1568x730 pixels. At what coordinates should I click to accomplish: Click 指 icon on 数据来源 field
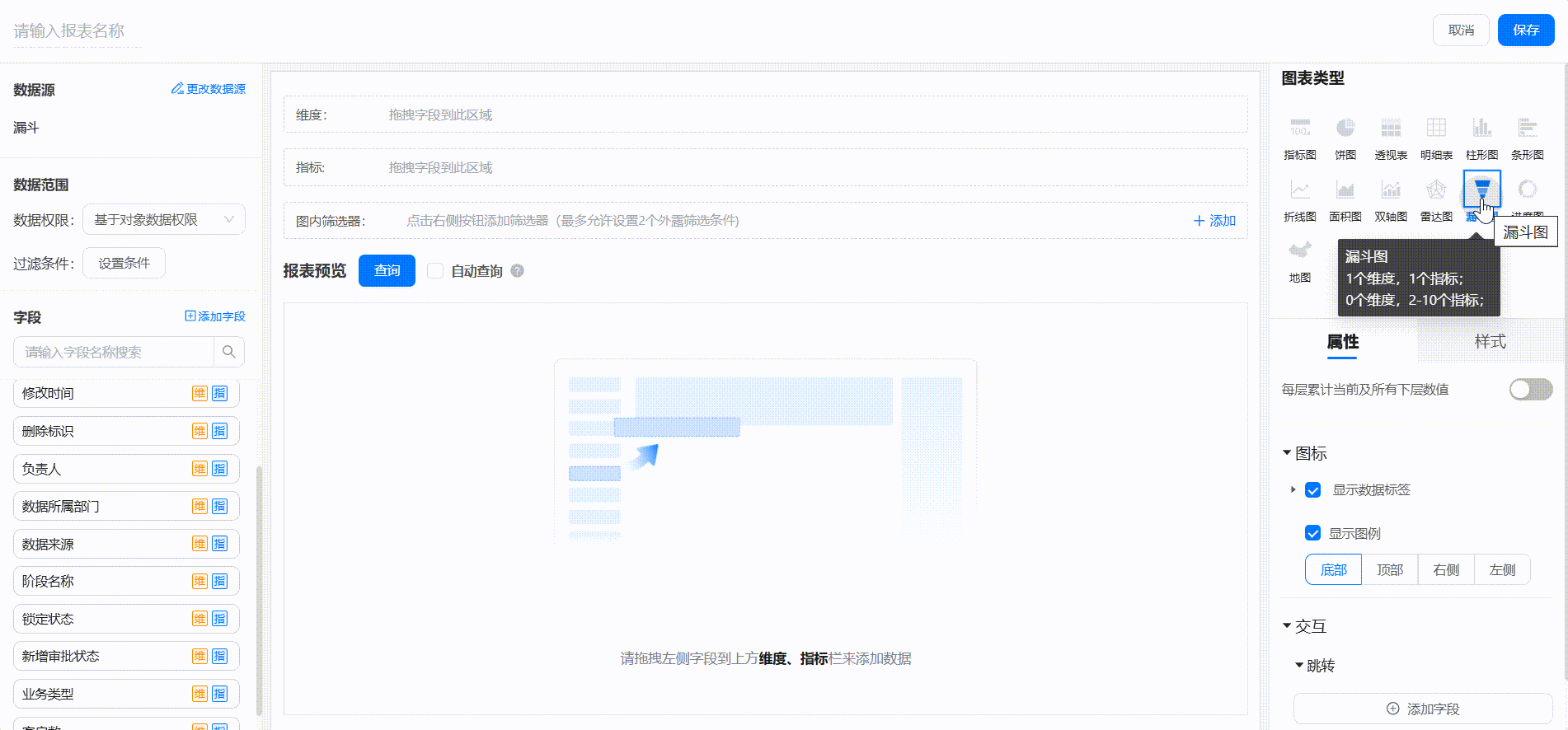(x=219, y=544)
